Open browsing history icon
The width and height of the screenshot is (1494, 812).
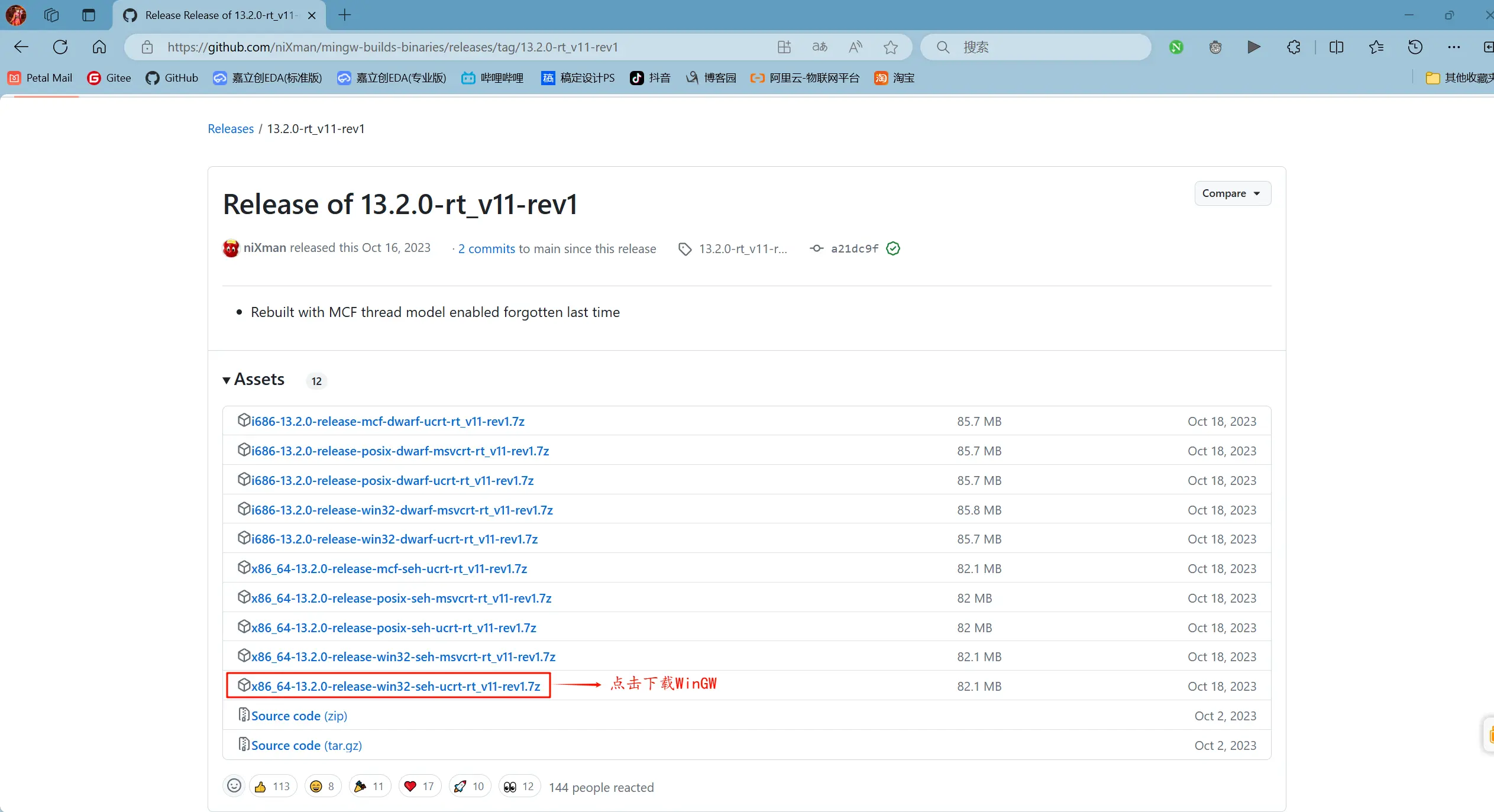1415,47
